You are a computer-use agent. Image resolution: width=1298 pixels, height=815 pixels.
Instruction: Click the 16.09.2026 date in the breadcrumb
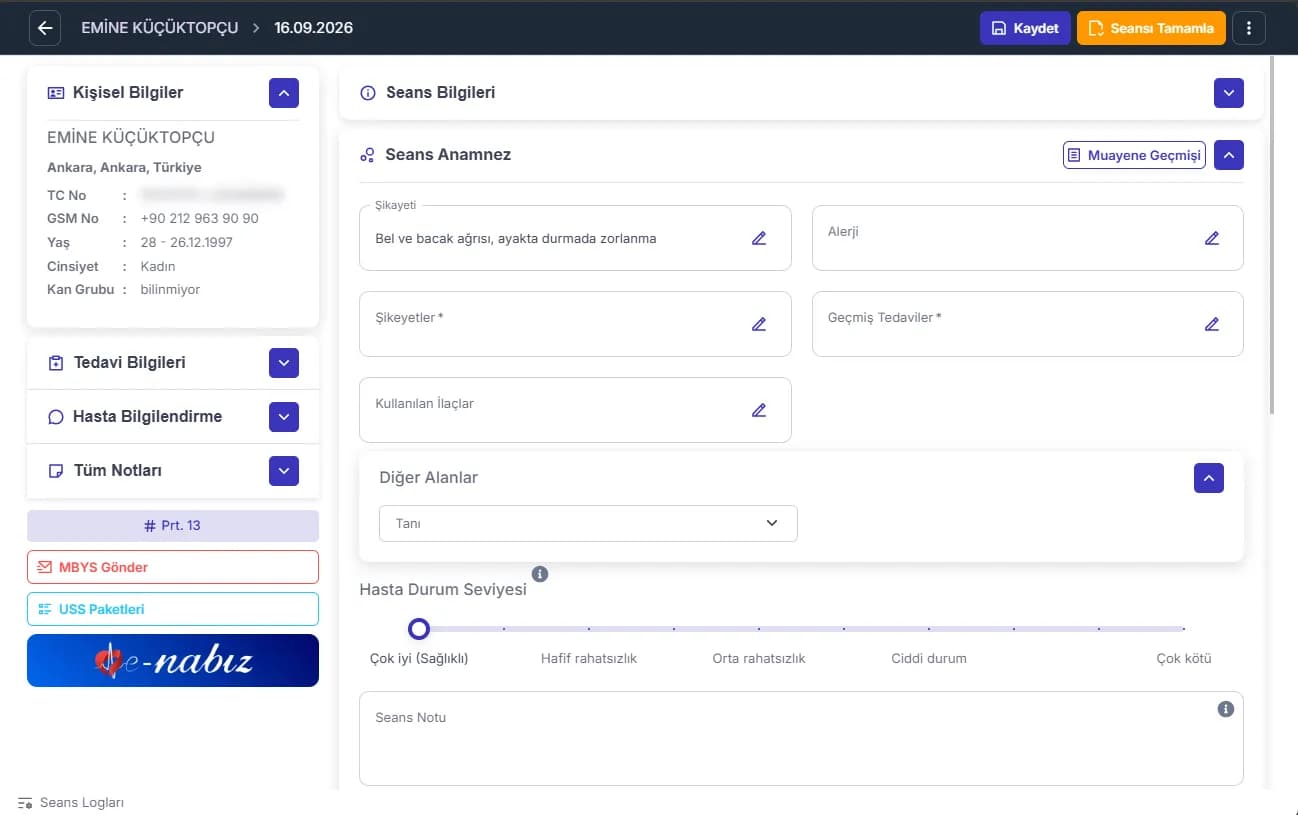314,28
